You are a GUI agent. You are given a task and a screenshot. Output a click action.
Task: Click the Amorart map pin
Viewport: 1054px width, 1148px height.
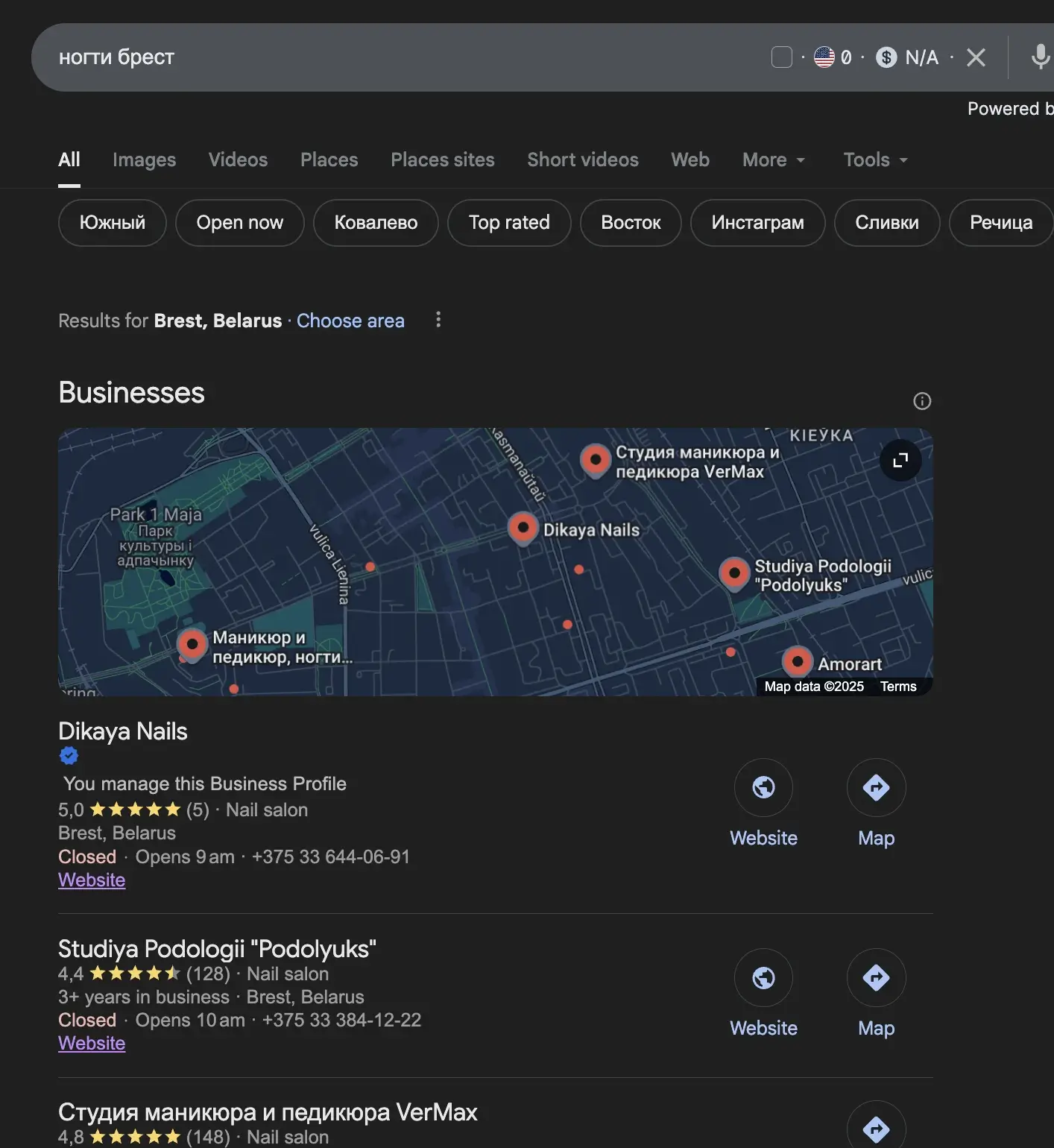pos(798,660)
